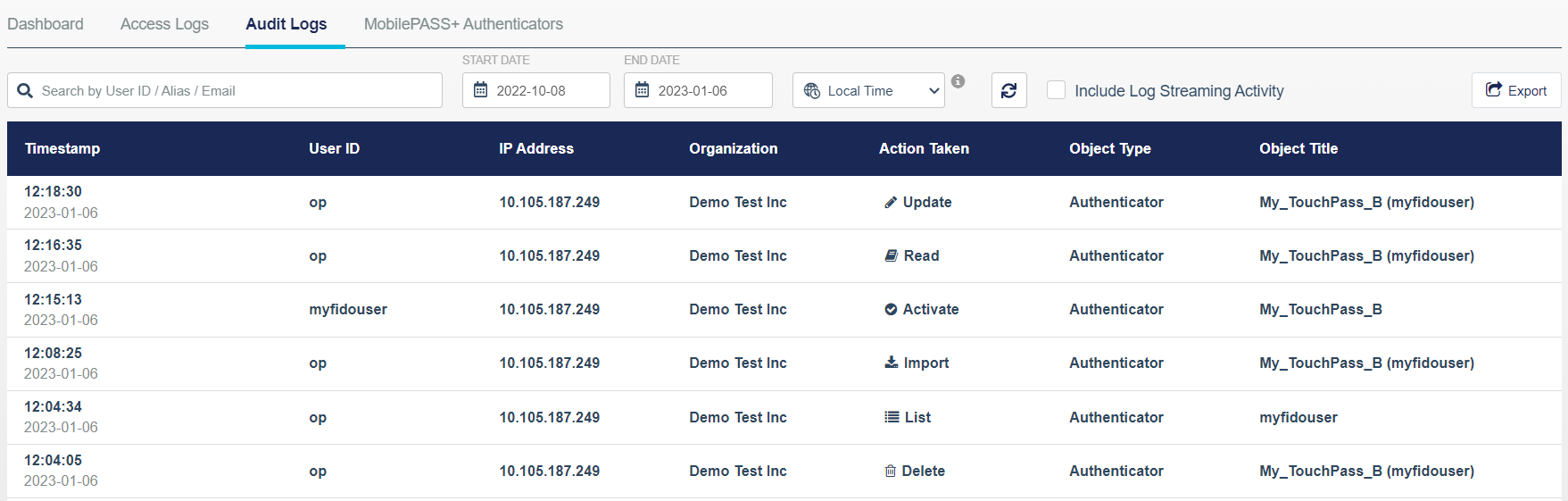Click the trash icon next to Delete
The image size is (1568, 501).
[890, 471]
